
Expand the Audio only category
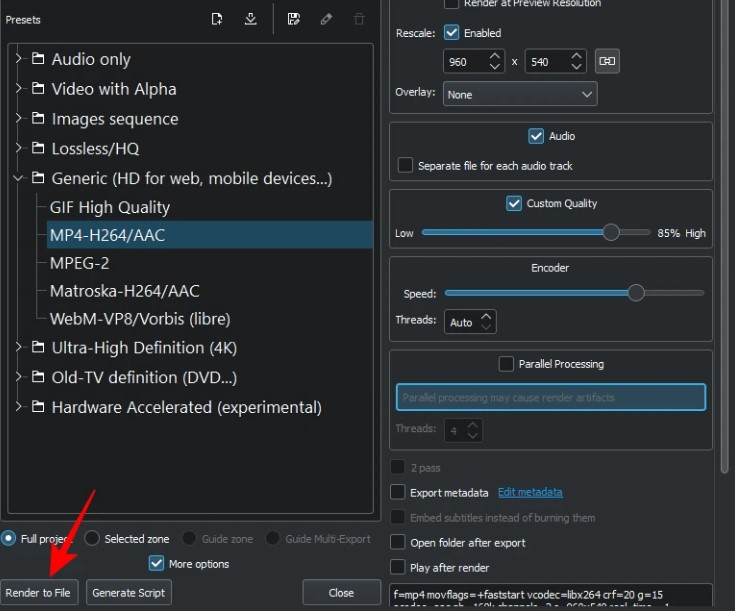click(18, 58)
